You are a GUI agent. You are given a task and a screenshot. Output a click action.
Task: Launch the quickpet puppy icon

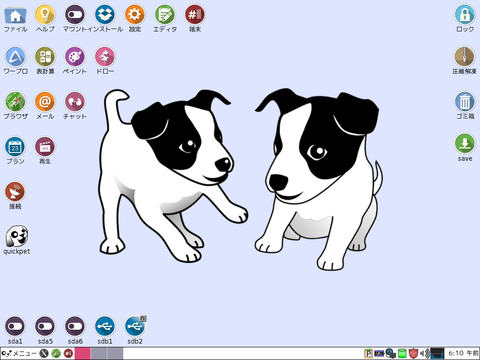(x=17, y=236)
